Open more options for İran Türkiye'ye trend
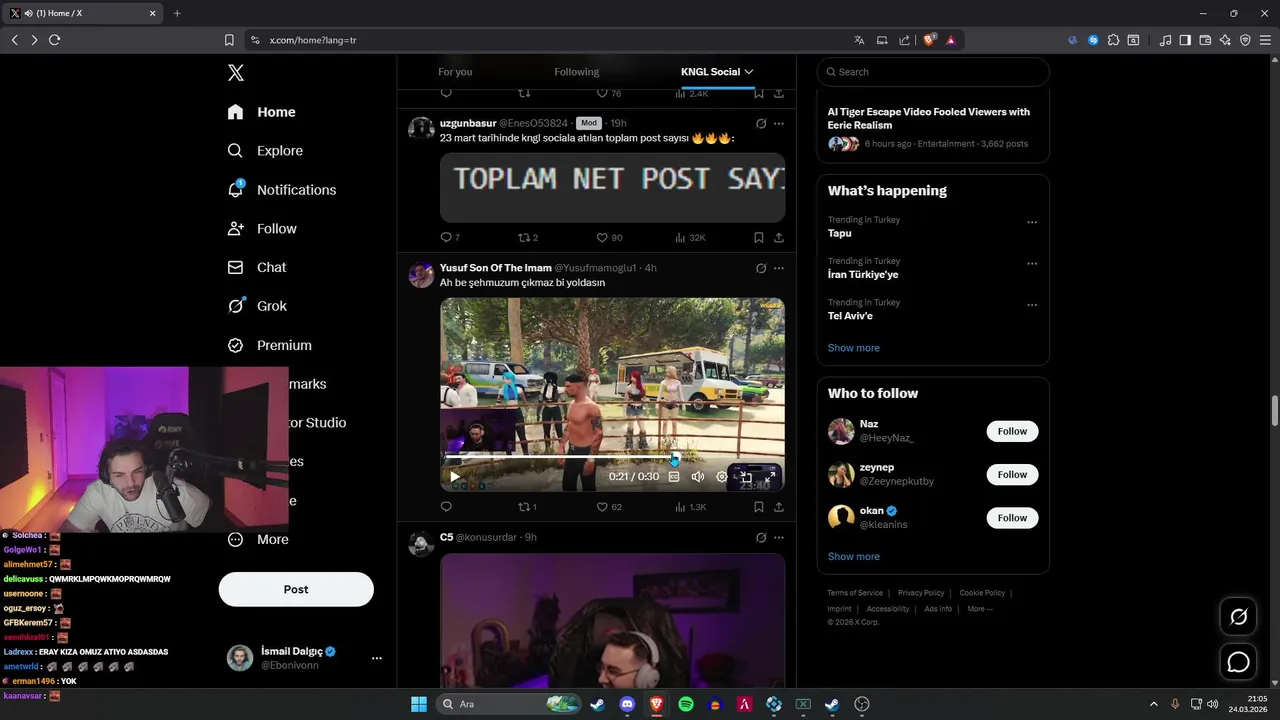 (1032, 264)
